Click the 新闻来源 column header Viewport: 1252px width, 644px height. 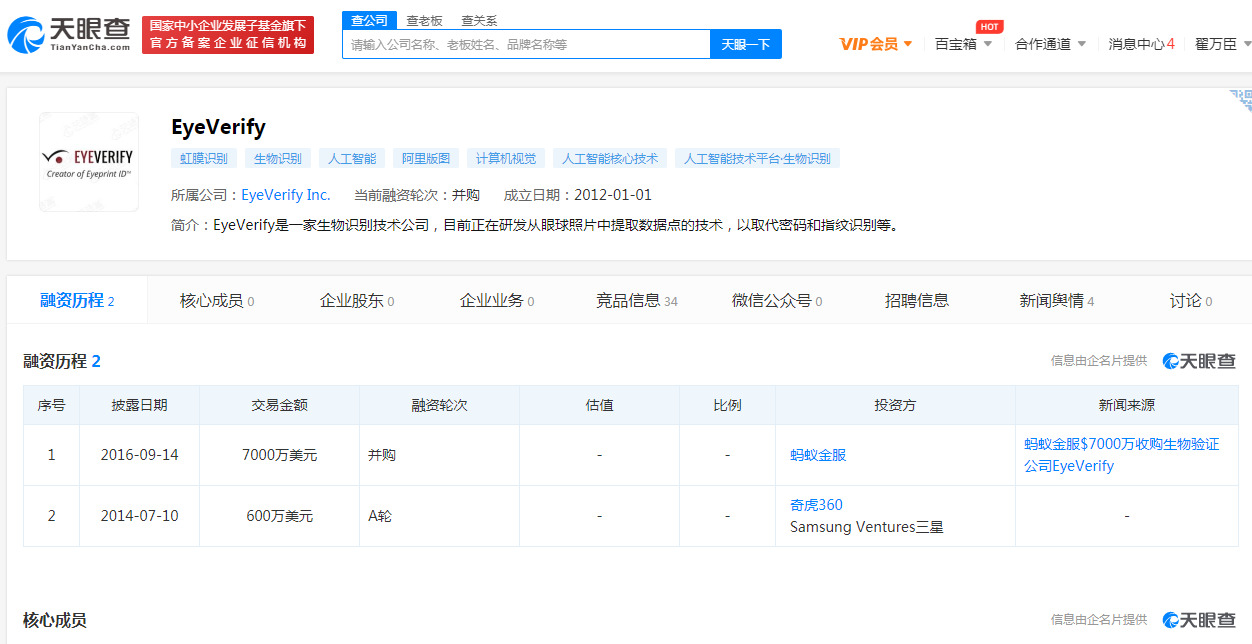click(1127, 405)
